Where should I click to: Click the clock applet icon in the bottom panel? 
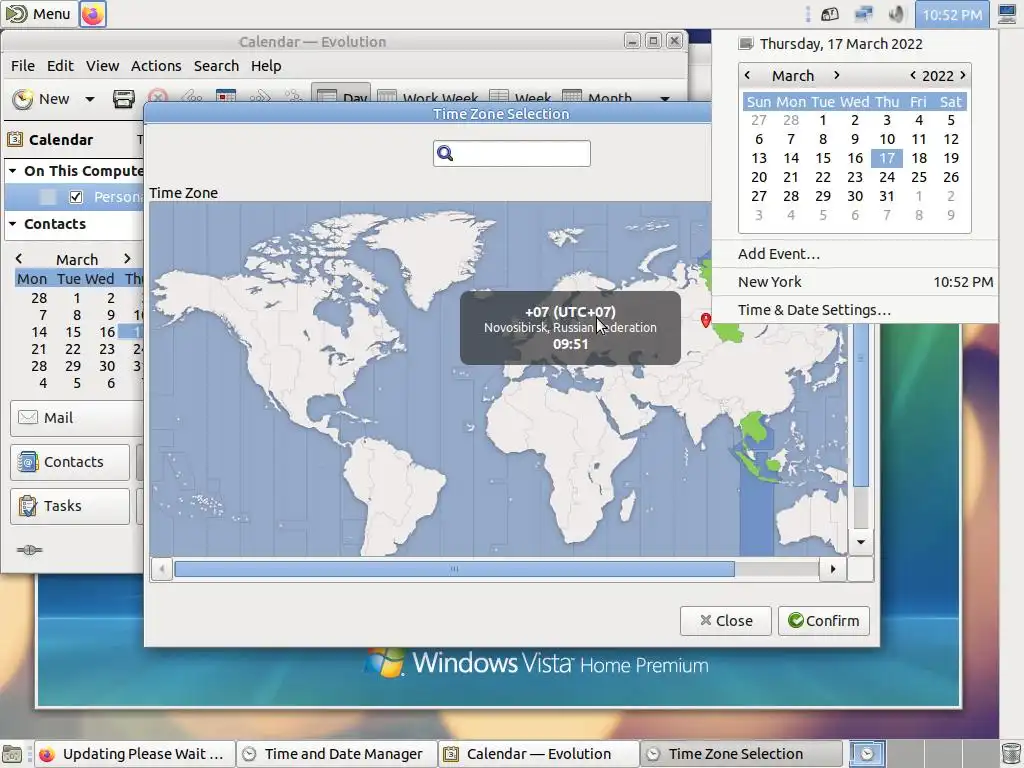[866, 754]
